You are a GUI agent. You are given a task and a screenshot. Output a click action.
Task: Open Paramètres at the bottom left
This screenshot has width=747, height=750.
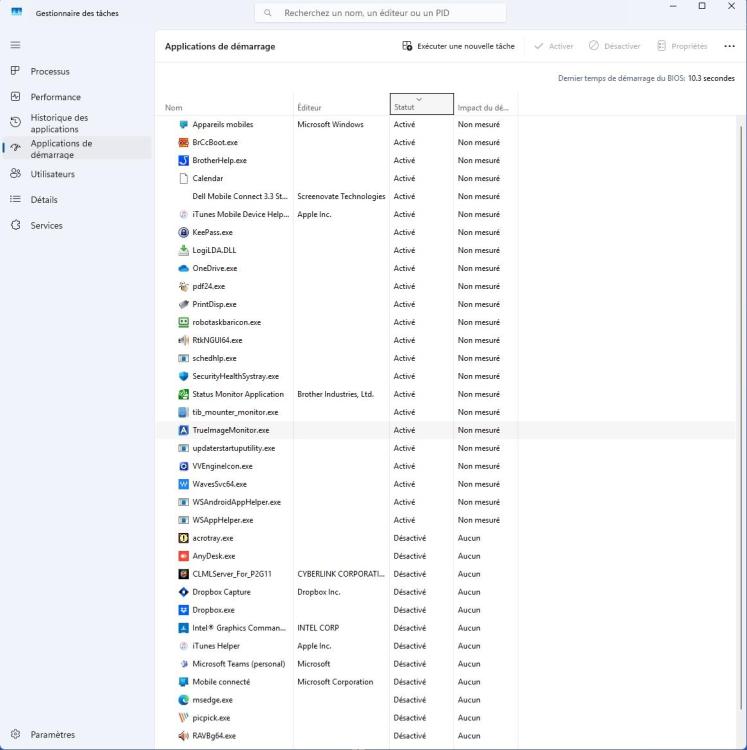click(x=52, y=734)
